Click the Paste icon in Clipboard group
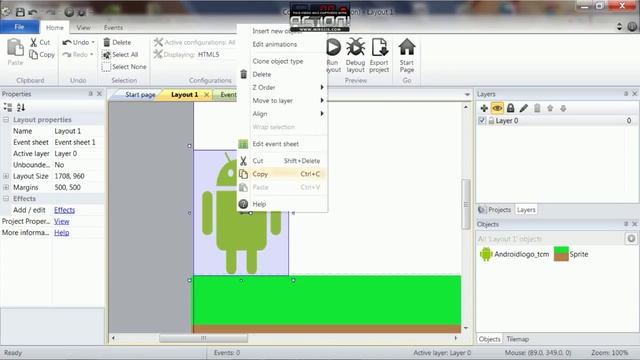Image resolution: width=640 pixels, height=360 pixels. click(x=16, y=48)
